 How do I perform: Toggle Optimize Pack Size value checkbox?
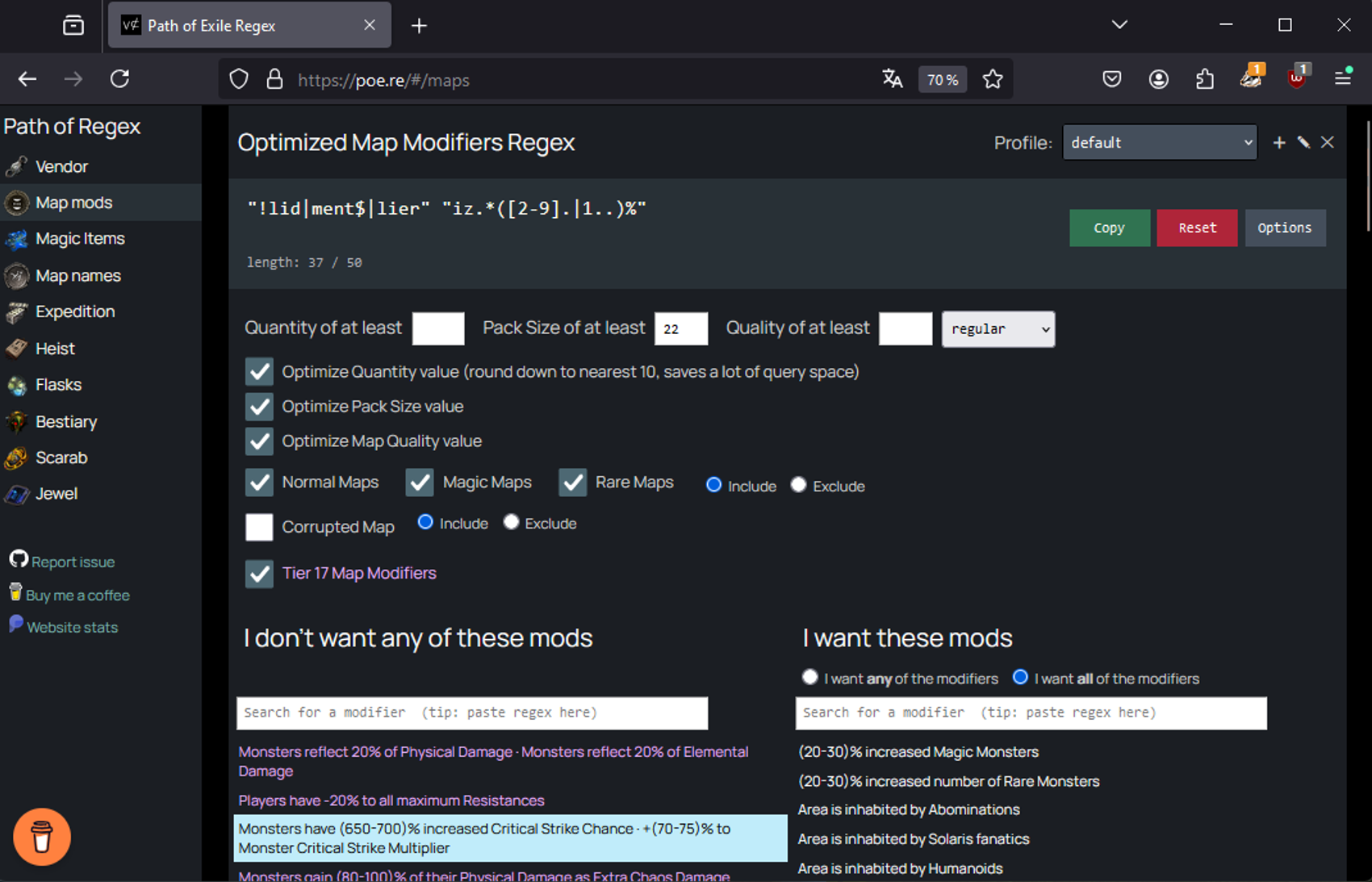pos(259,407)
